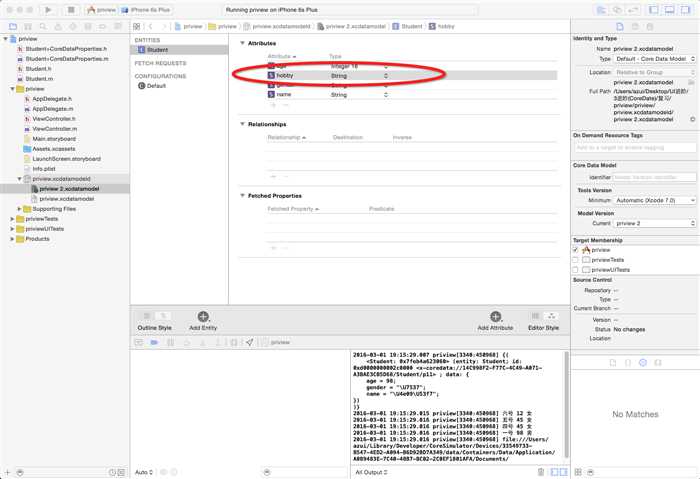This screenshot has width=700, height=479.
Task: Select the name attribute row
Action: pos(412,95)
